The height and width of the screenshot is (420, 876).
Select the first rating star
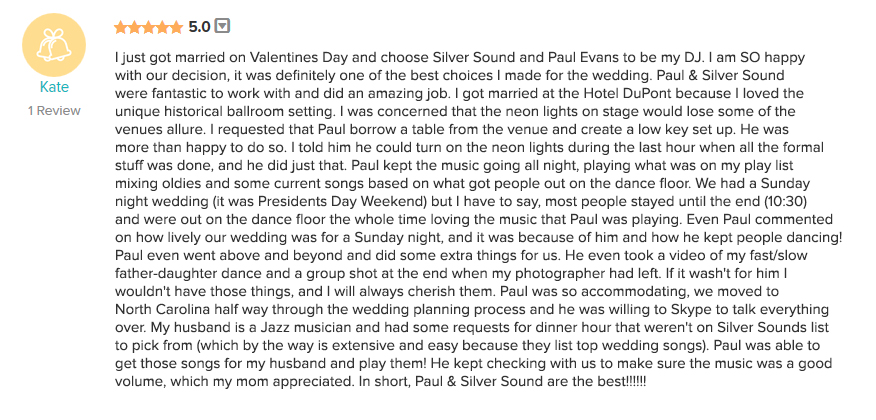click(x=121, y=27)
